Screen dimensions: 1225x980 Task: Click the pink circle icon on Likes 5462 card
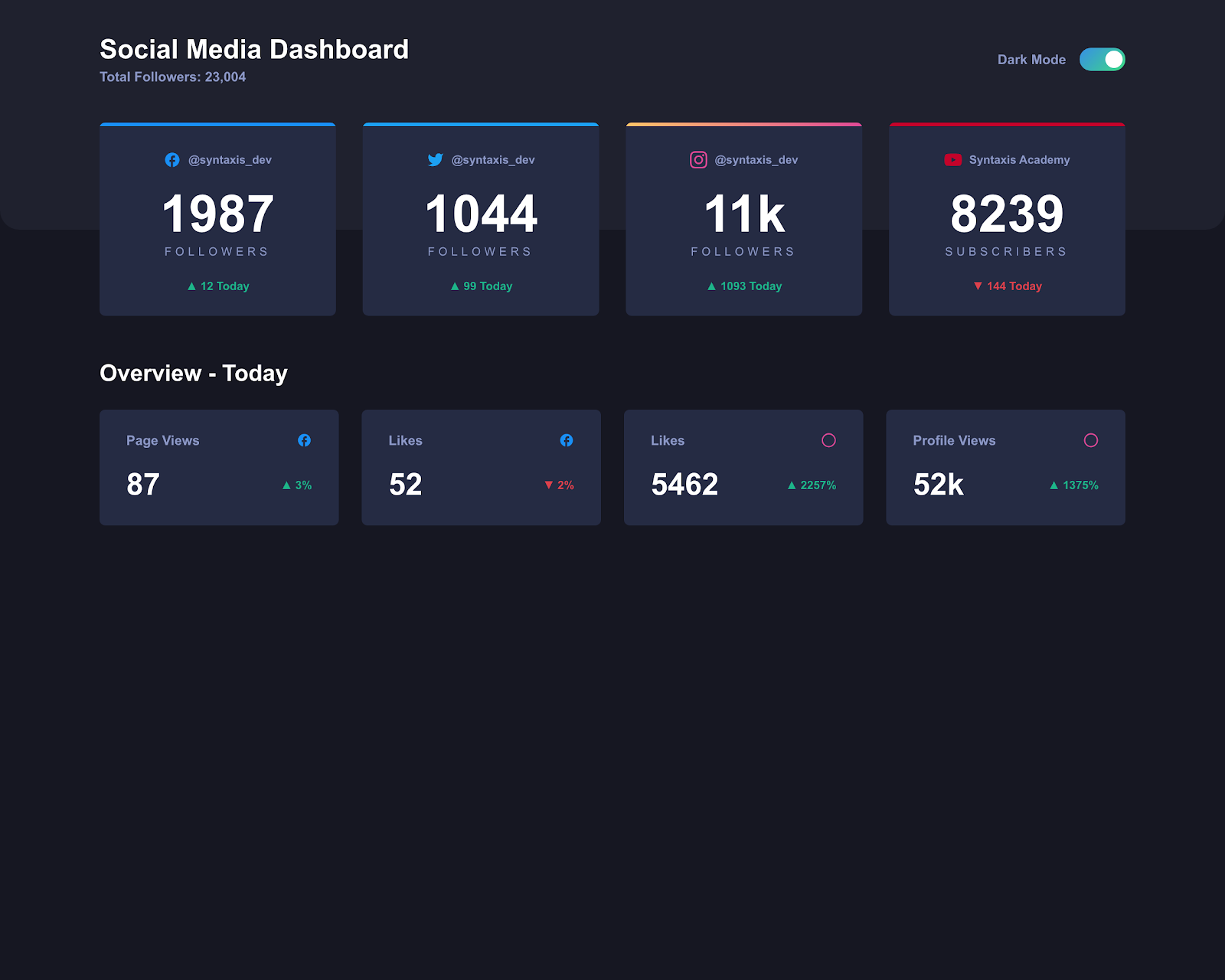pyautogui.click(x=828, y=440)
